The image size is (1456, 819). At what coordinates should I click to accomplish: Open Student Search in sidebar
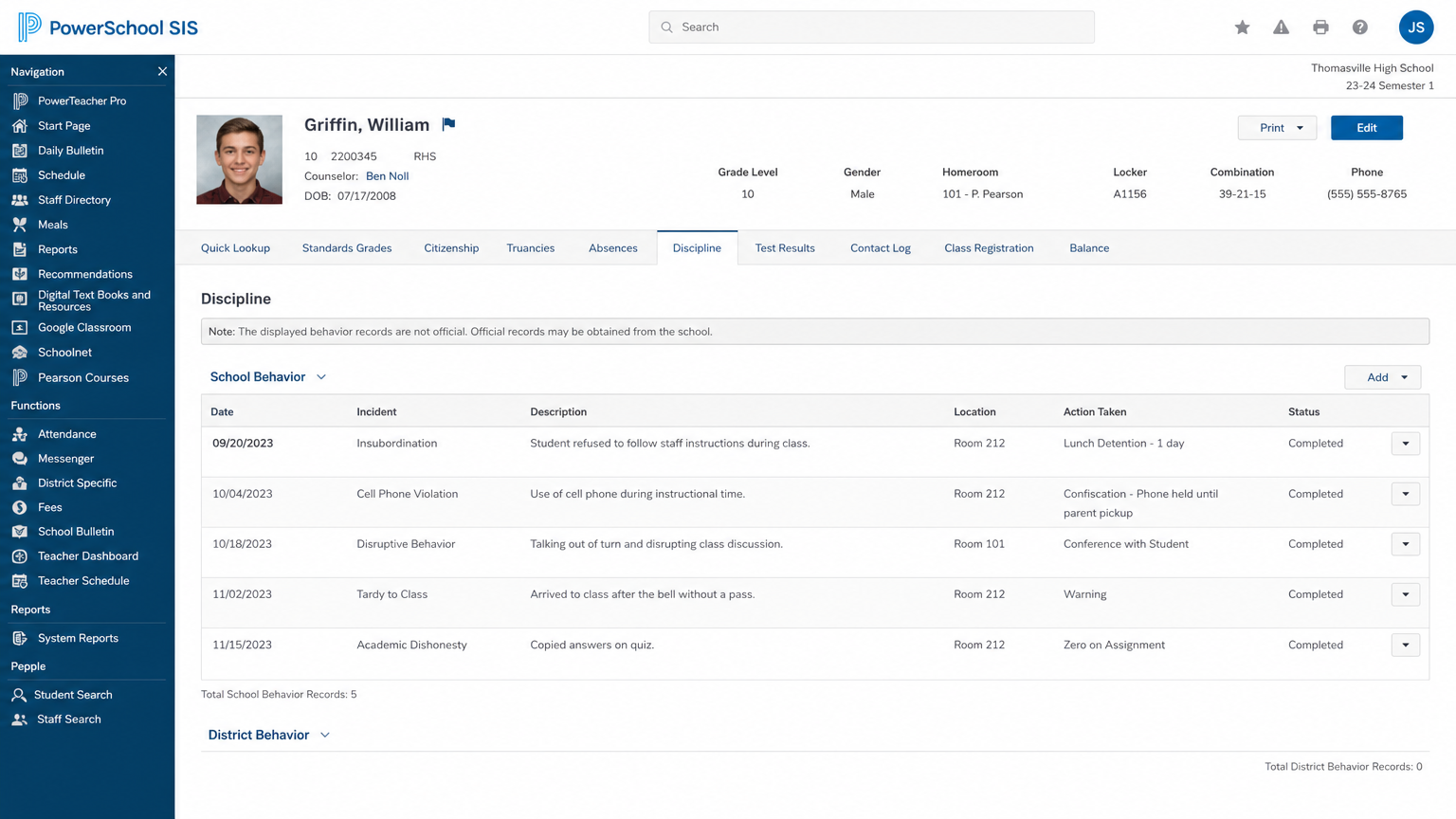pyautogui.click(x=73, y=695)
